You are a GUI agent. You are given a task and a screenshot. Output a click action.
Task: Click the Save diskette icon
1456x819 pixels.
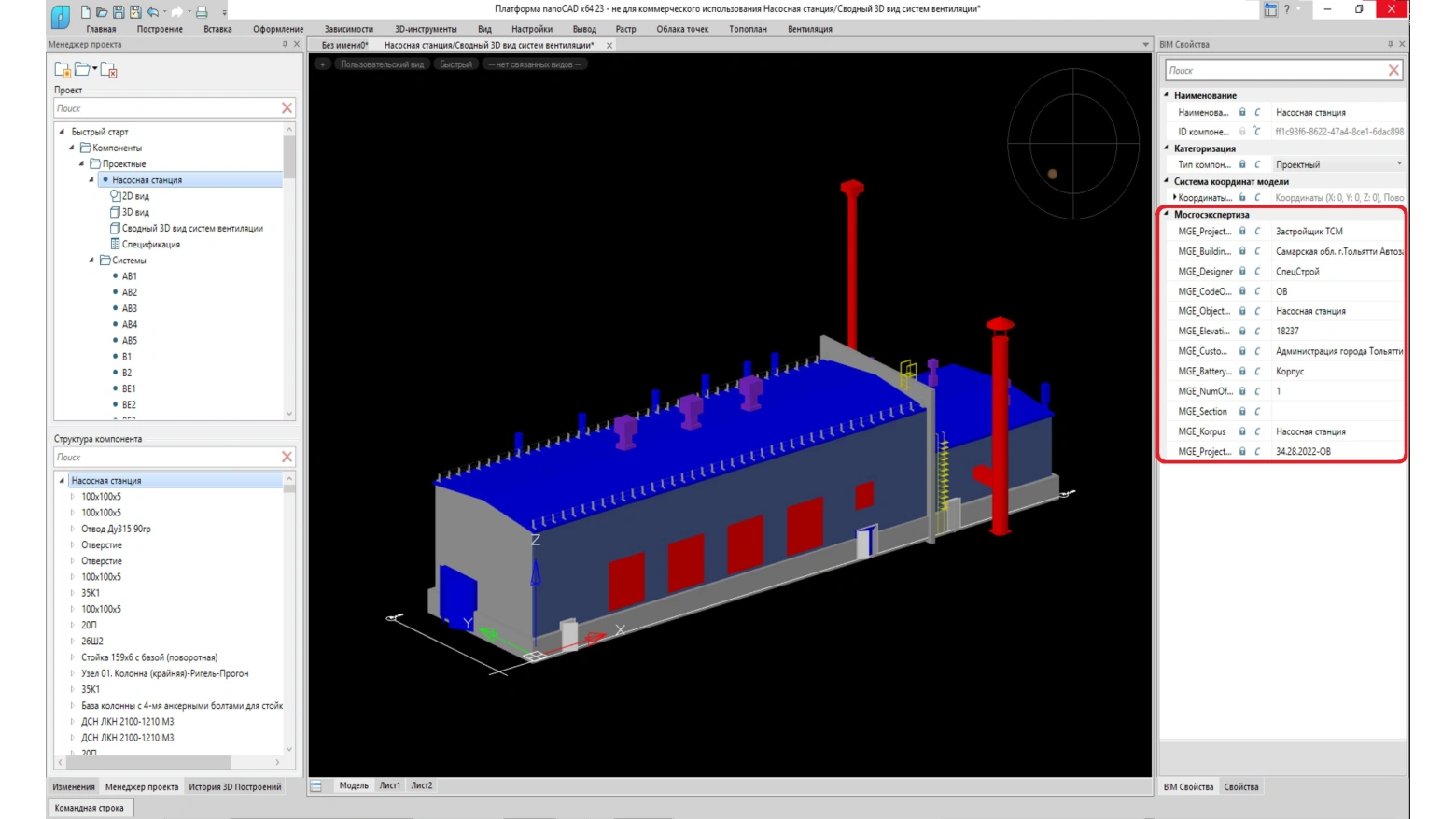coord(119,12)
